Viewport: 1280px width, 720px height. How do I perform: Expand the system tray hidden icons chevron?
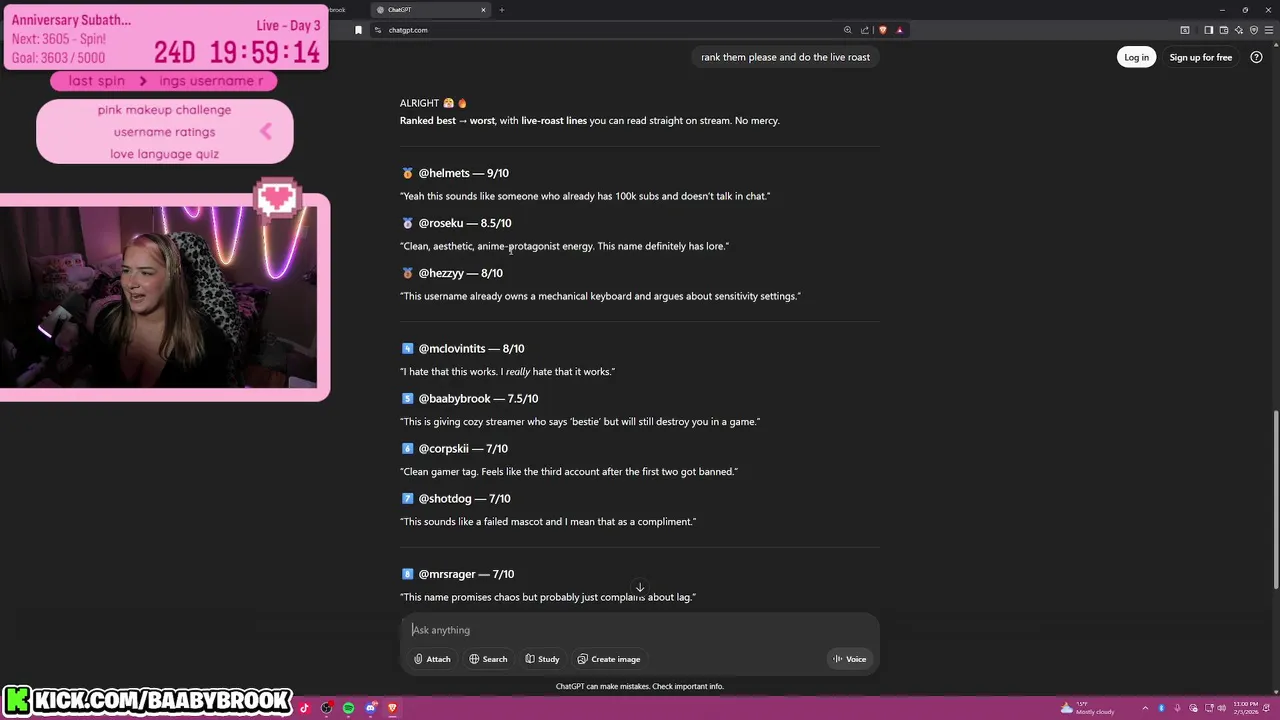point(1145,708)
